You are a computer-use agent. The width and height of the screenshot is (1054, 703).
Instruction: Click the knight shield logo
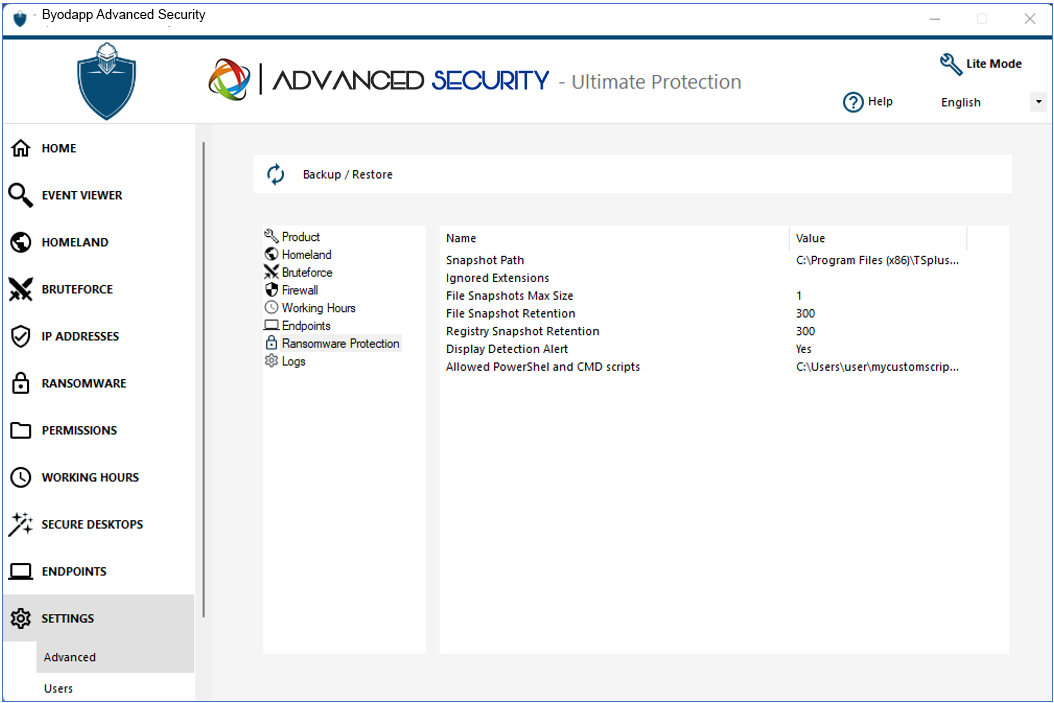106,81
